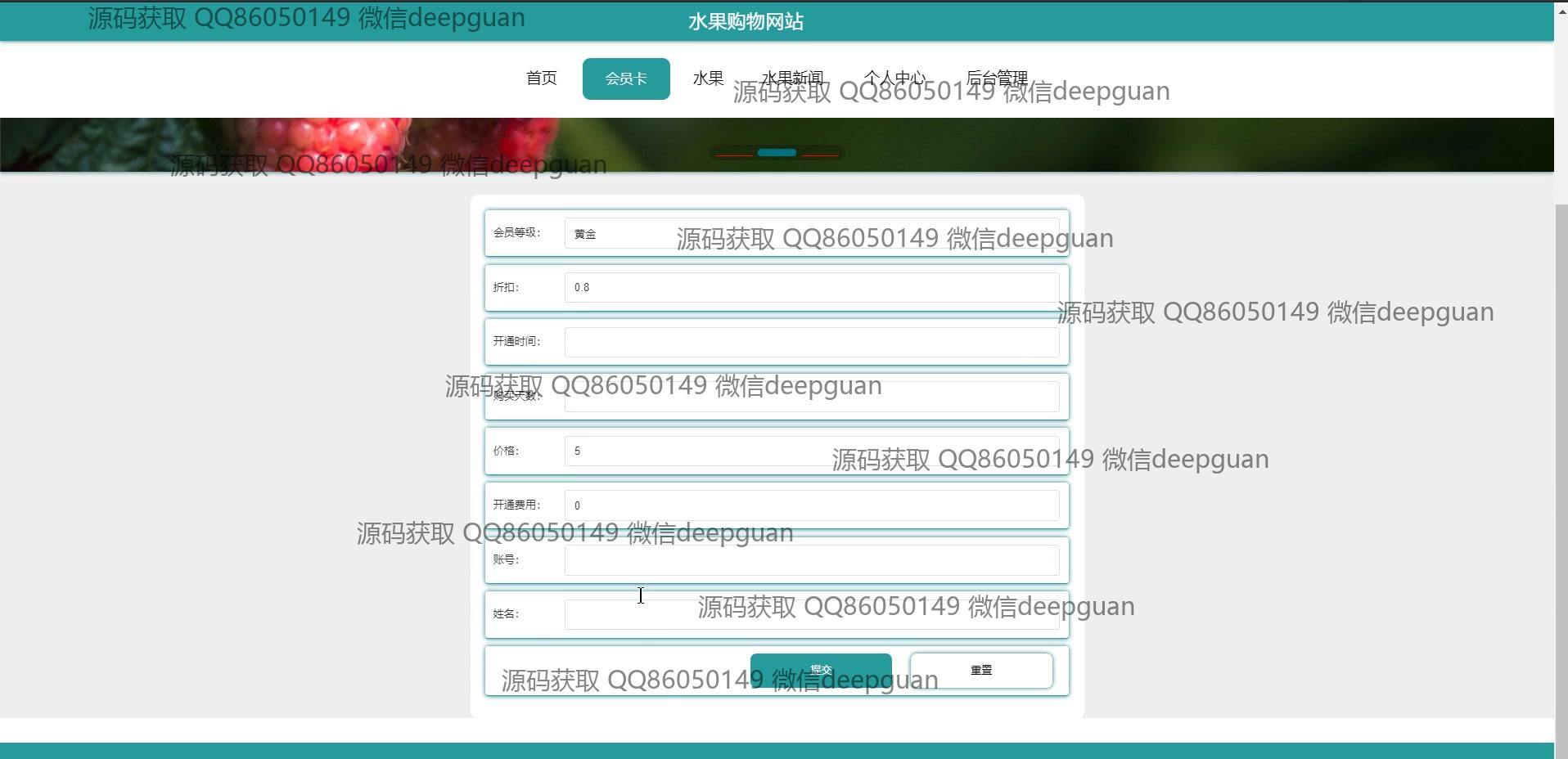Click the 会员等级 field showing 黄金
The image size is (1568, 759).
pos(622,234)
